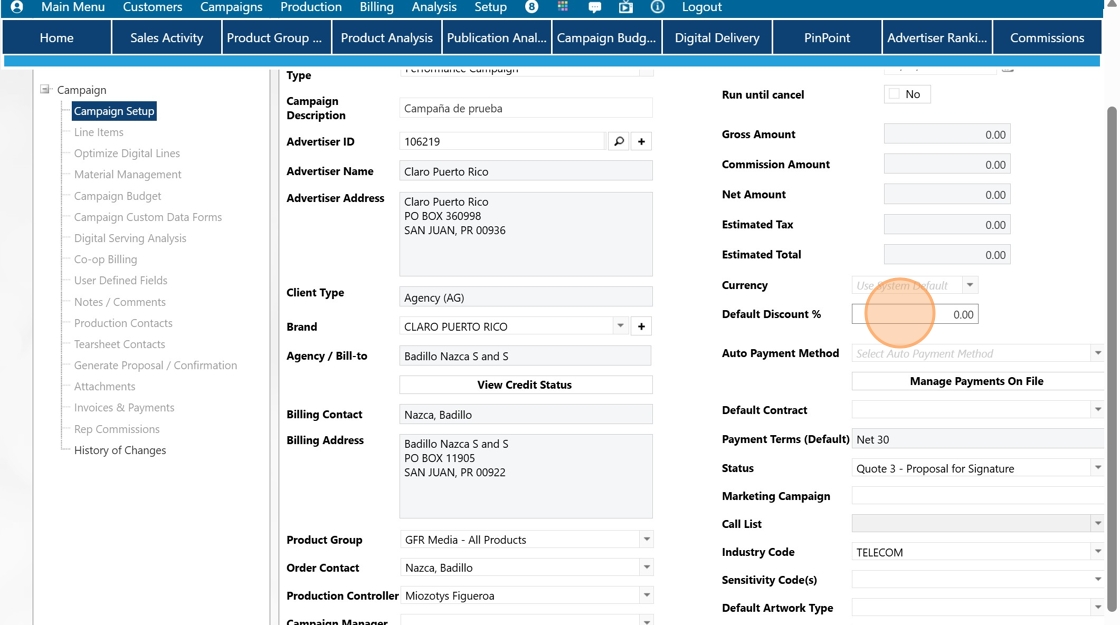Open Line Items in the sidebar
This screenshot has width=1120, height=625.
coord(99,132)
